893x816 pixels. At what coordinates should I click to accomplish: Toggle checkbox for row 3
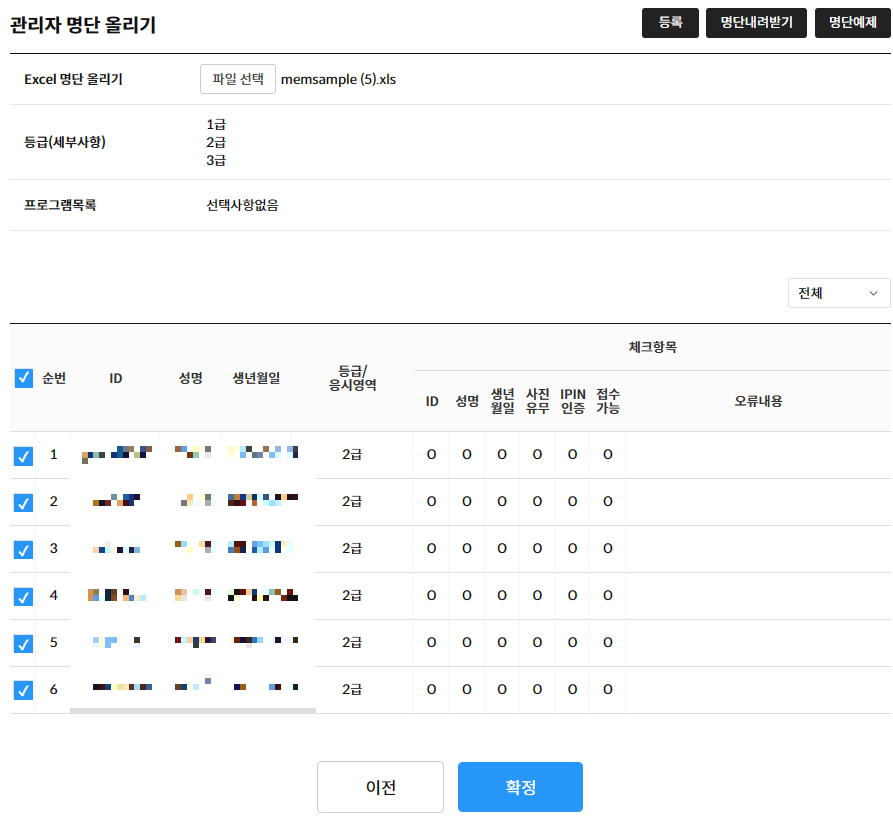(x=24, y=549)
